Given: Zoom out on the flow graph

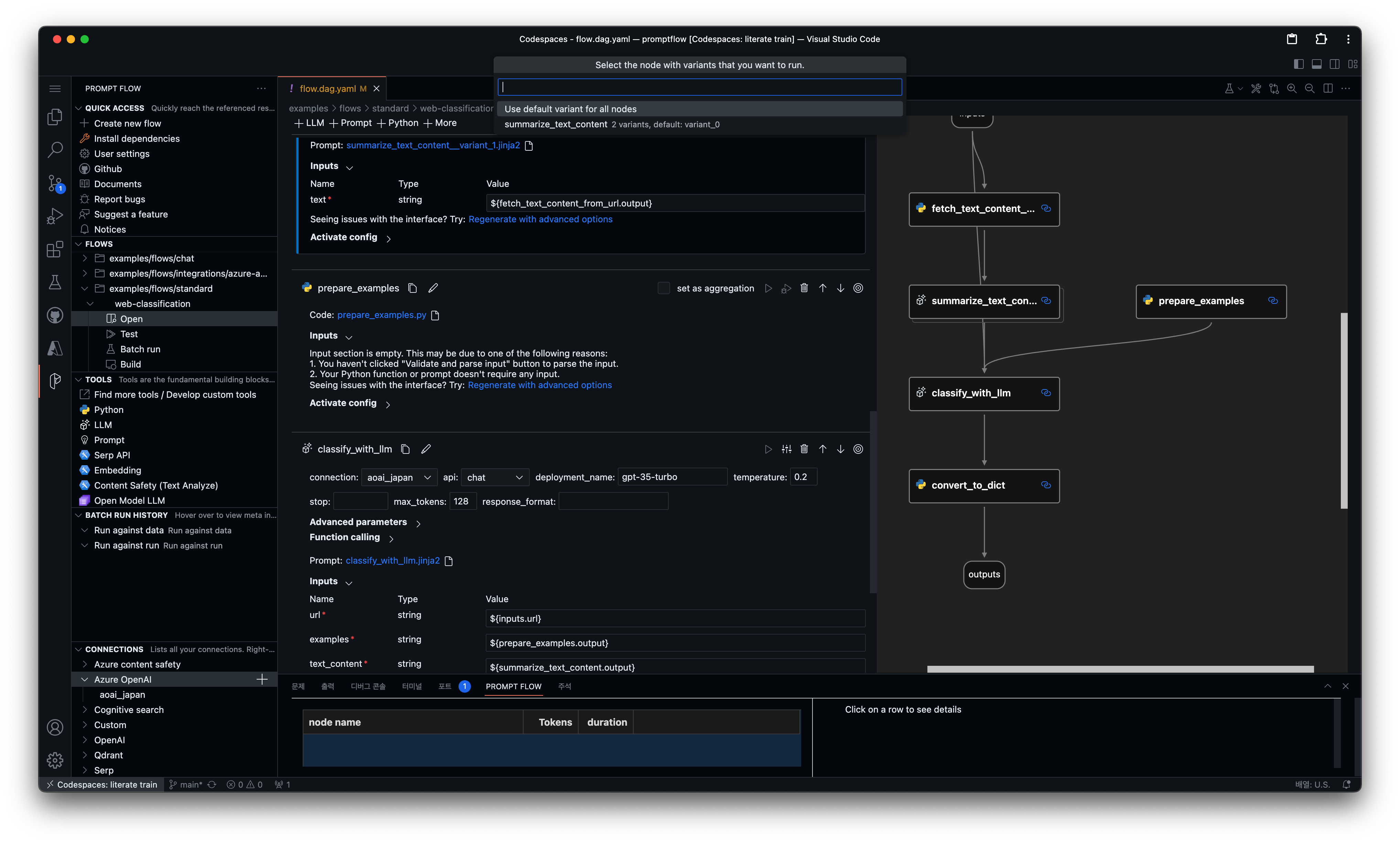Looking at the screenshot, I should pos(1309,88).
